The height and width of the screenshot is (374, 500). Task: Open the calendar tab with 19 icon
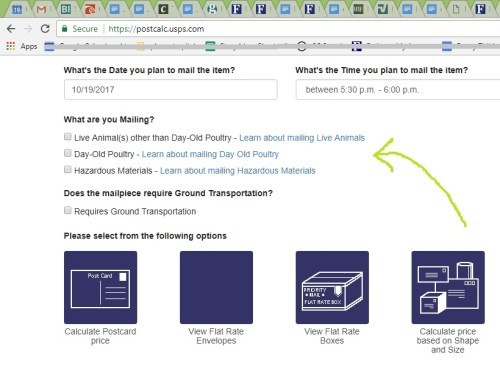pyautogui.click(x=17, y=9)
